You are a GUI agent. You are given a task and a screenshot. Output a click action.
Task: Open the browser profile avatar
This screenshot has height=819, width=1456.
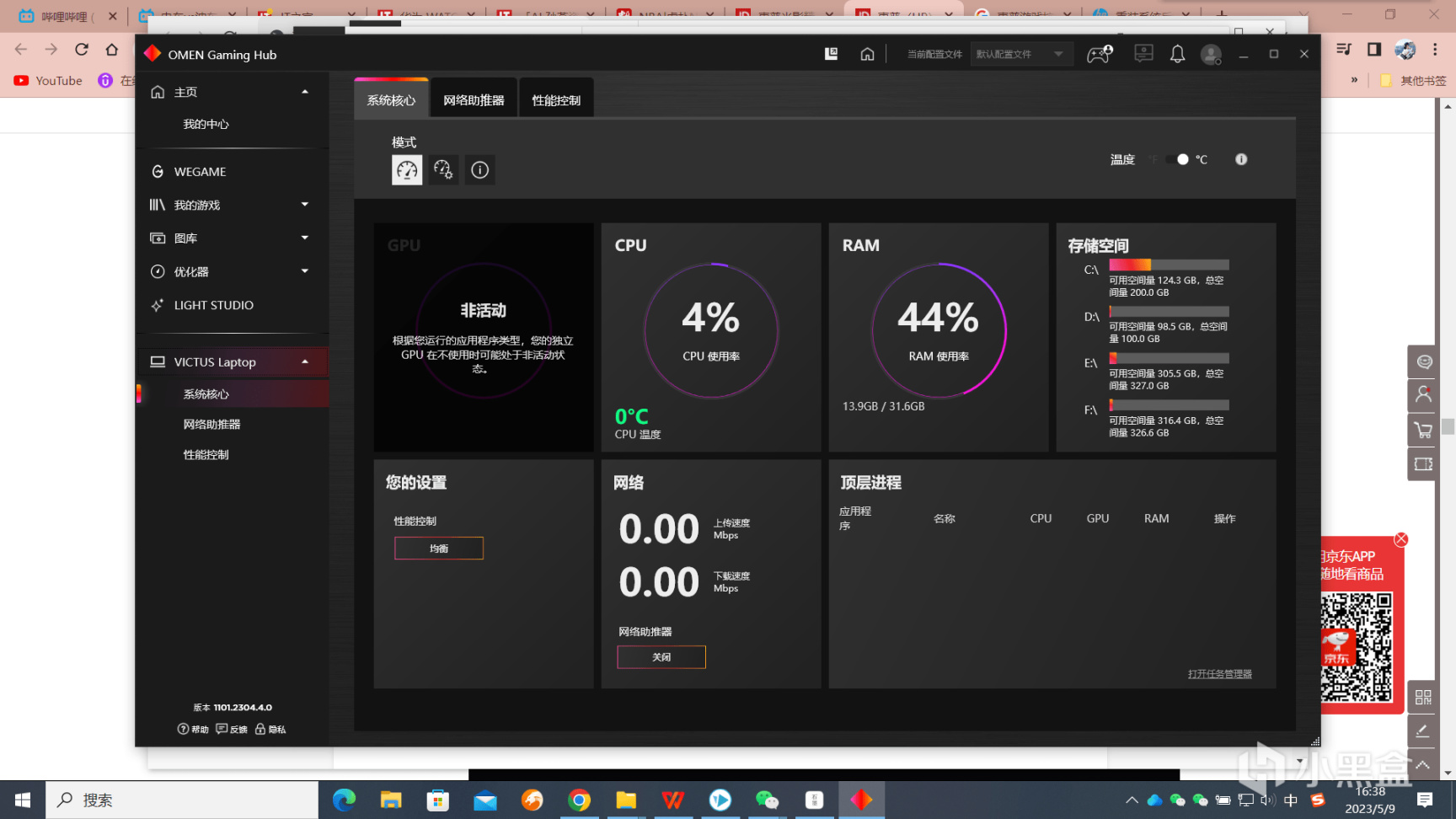point(1405,50)
